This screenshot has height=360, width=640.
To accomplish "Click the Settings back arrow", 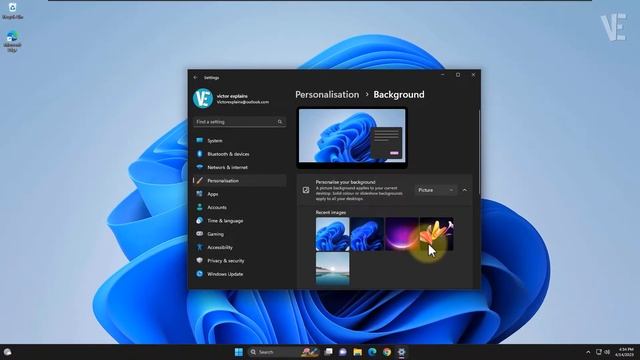I will pyautogui.click(x=196, y=77).
